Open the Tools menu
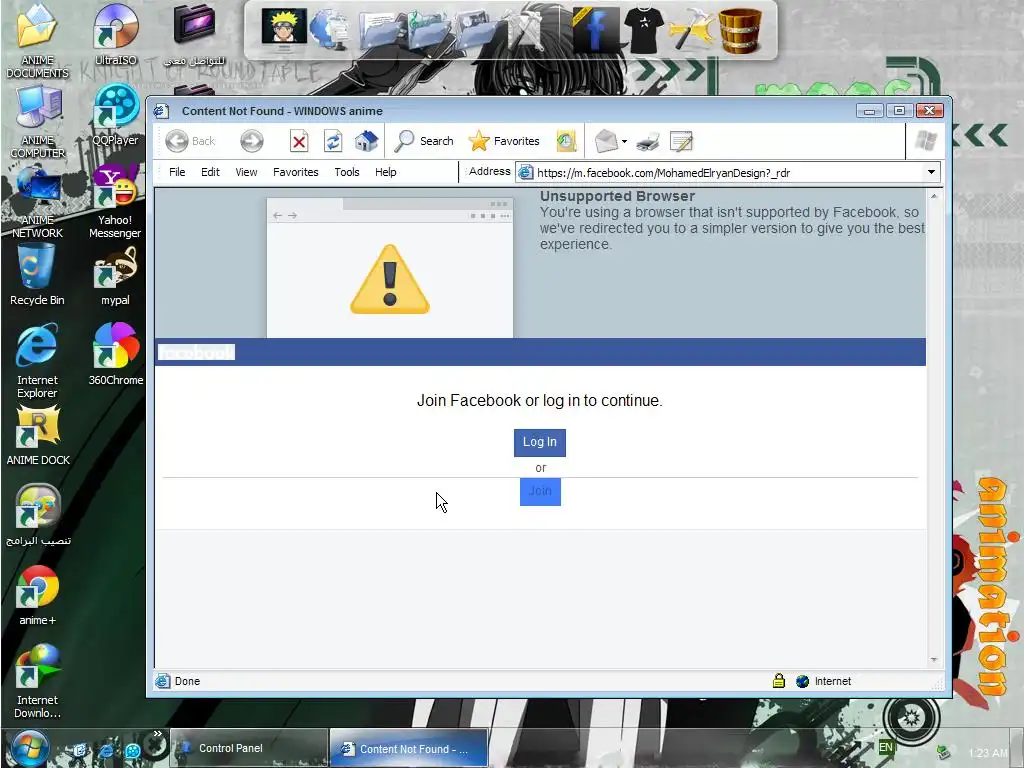 click(x=347, y=172)
